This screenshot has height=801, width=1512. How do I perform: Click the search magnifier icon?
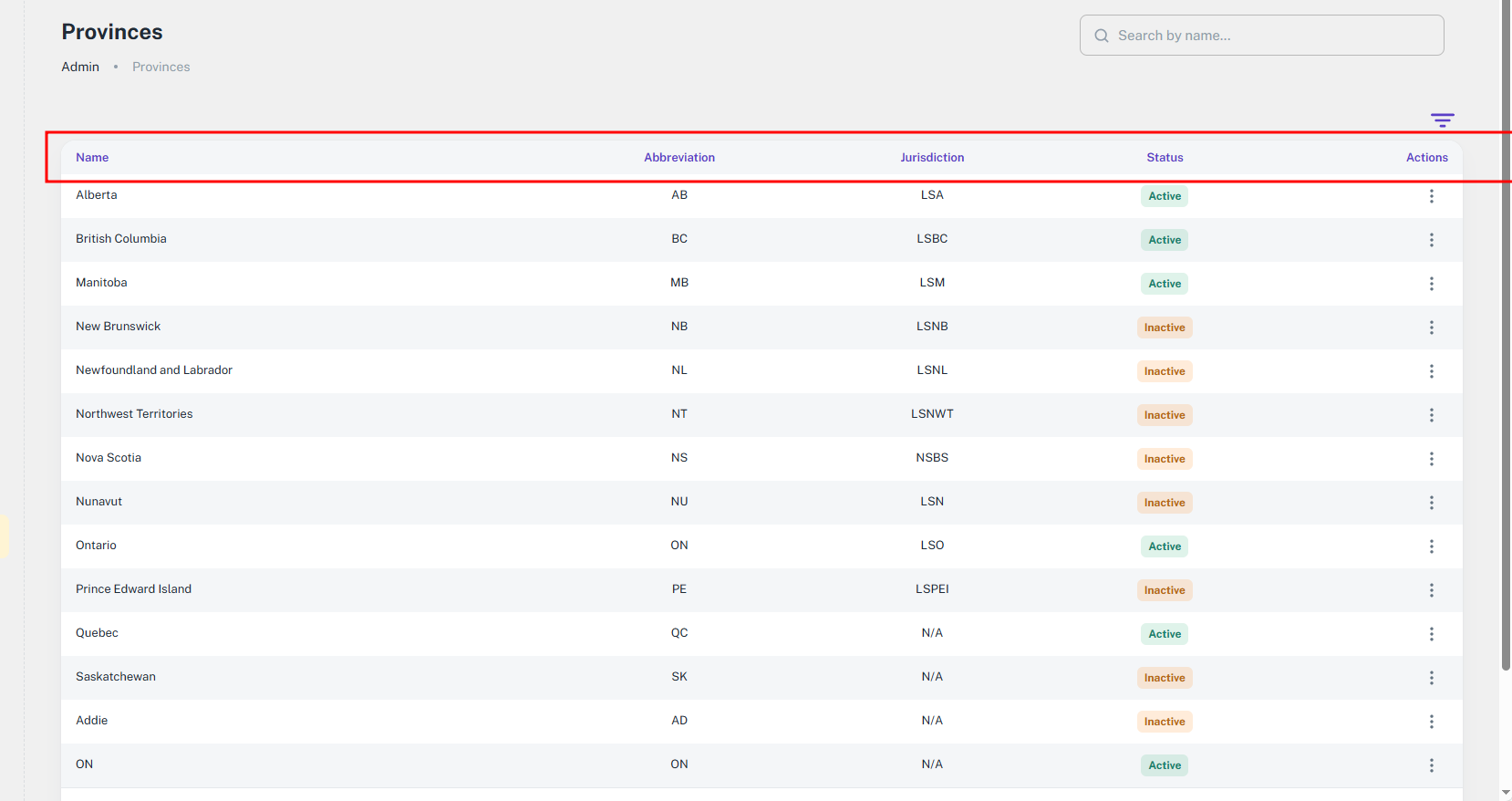[1101, 36]
